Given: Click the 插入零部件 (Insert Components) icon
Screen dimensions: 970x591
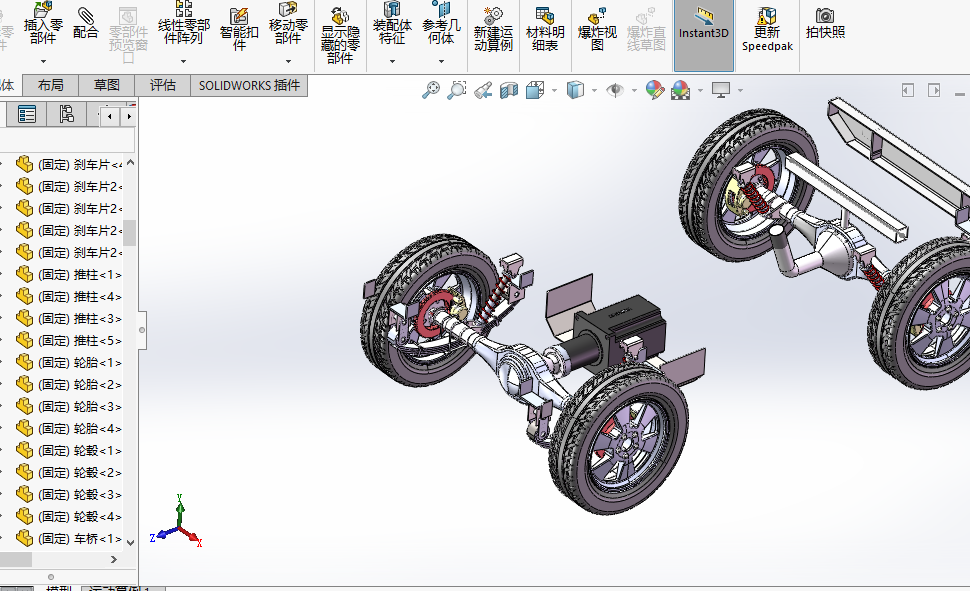Looking at the screenshot, I should 43,24.
